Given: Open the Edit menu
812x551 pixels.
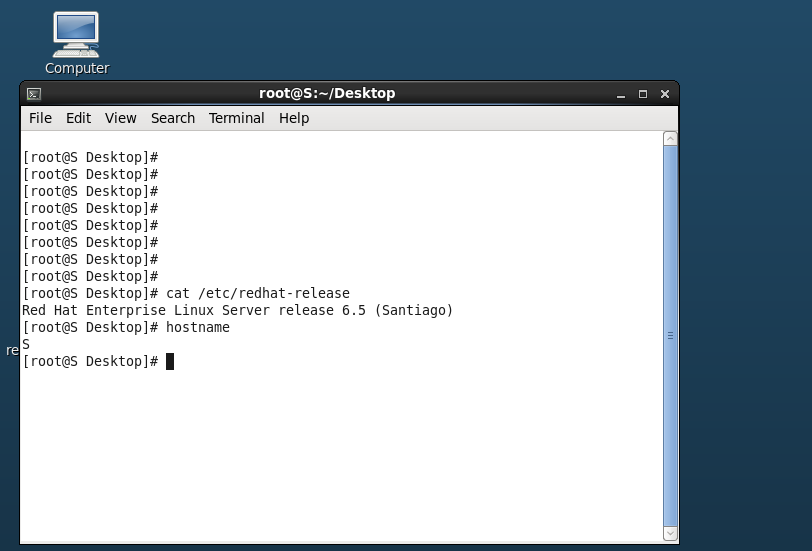Looking at the screenshot, I should pos(78,118).
